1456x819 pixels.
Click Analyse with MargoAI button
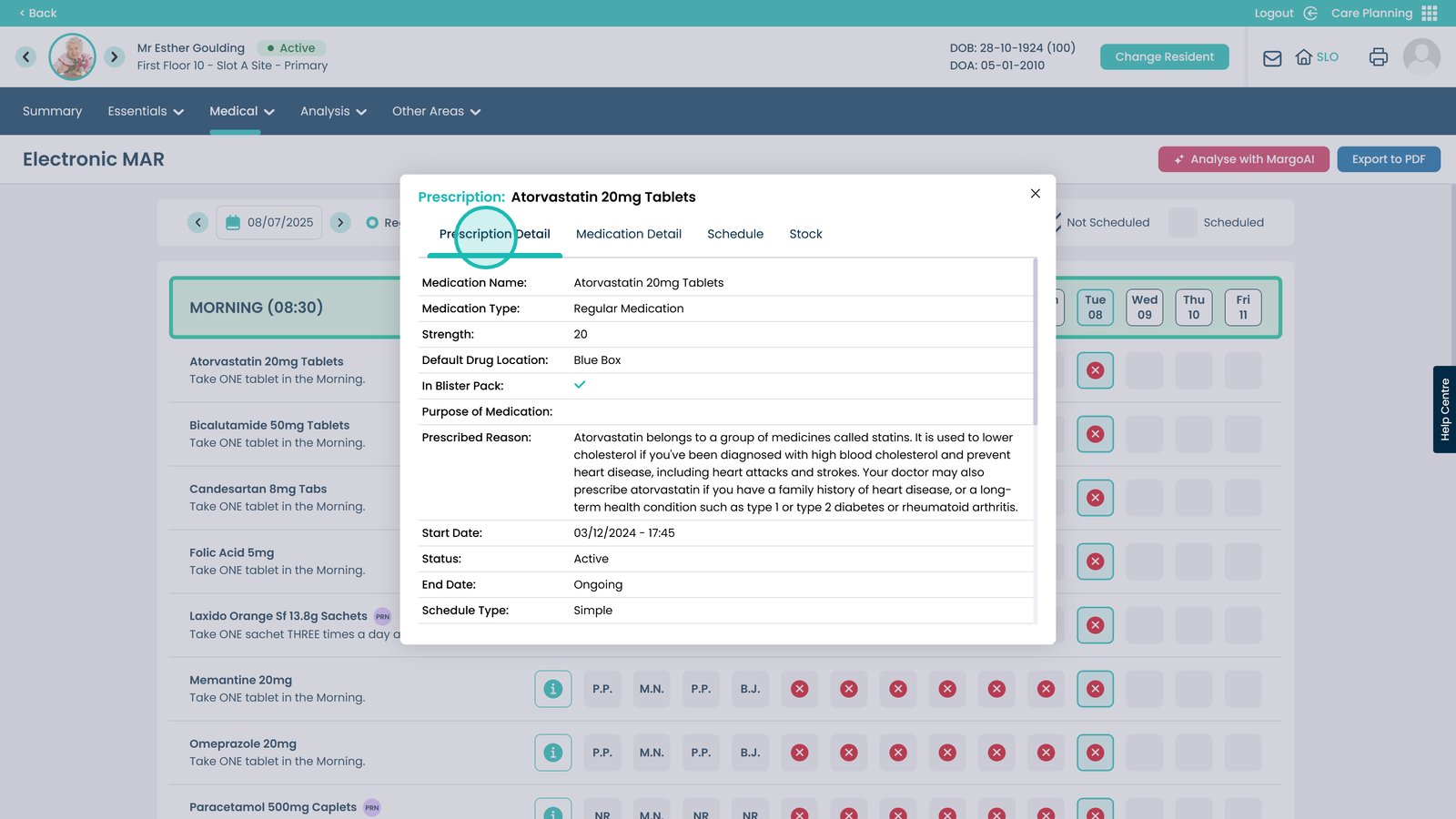coord(1243,159)
